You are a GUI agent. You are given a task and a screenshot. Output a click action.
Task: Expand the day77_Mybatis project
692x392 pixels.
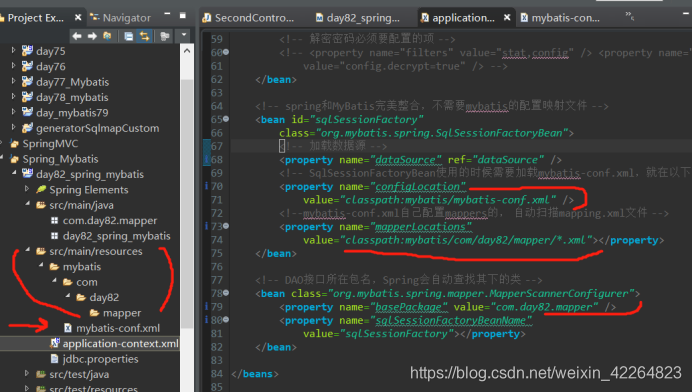pyautogui.click(x=13, y=82)
